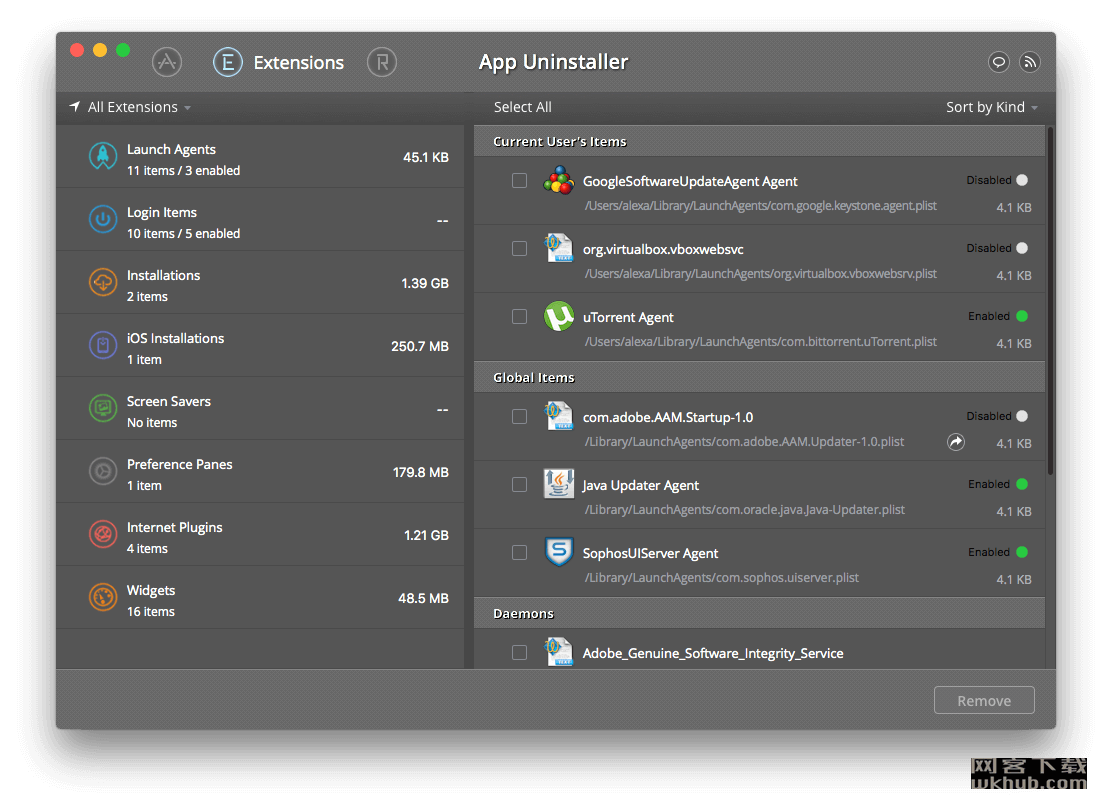Check the SophosUIServer Agent checkbox

click(x=520, y=553)
